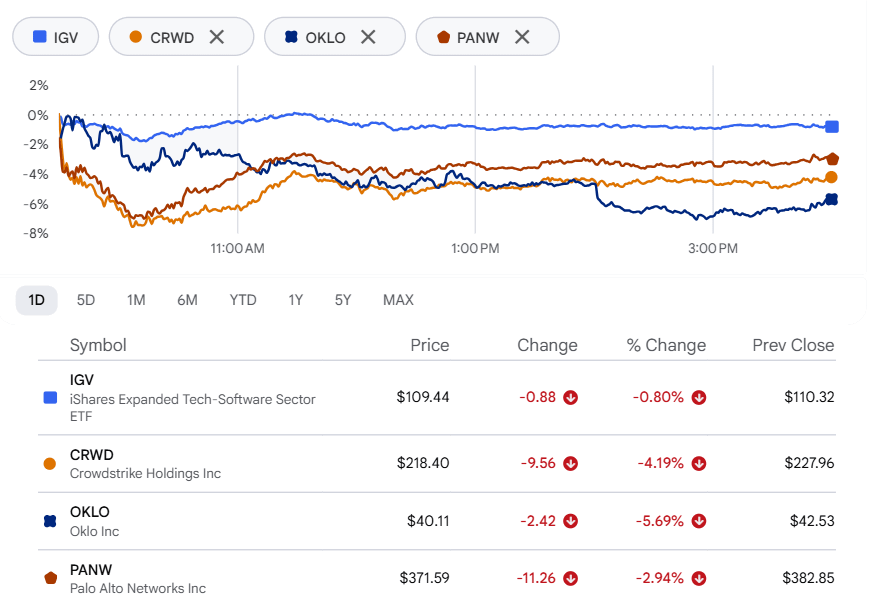Click the blue square icon in IGV row
The image size is (870, 600).
50,397
